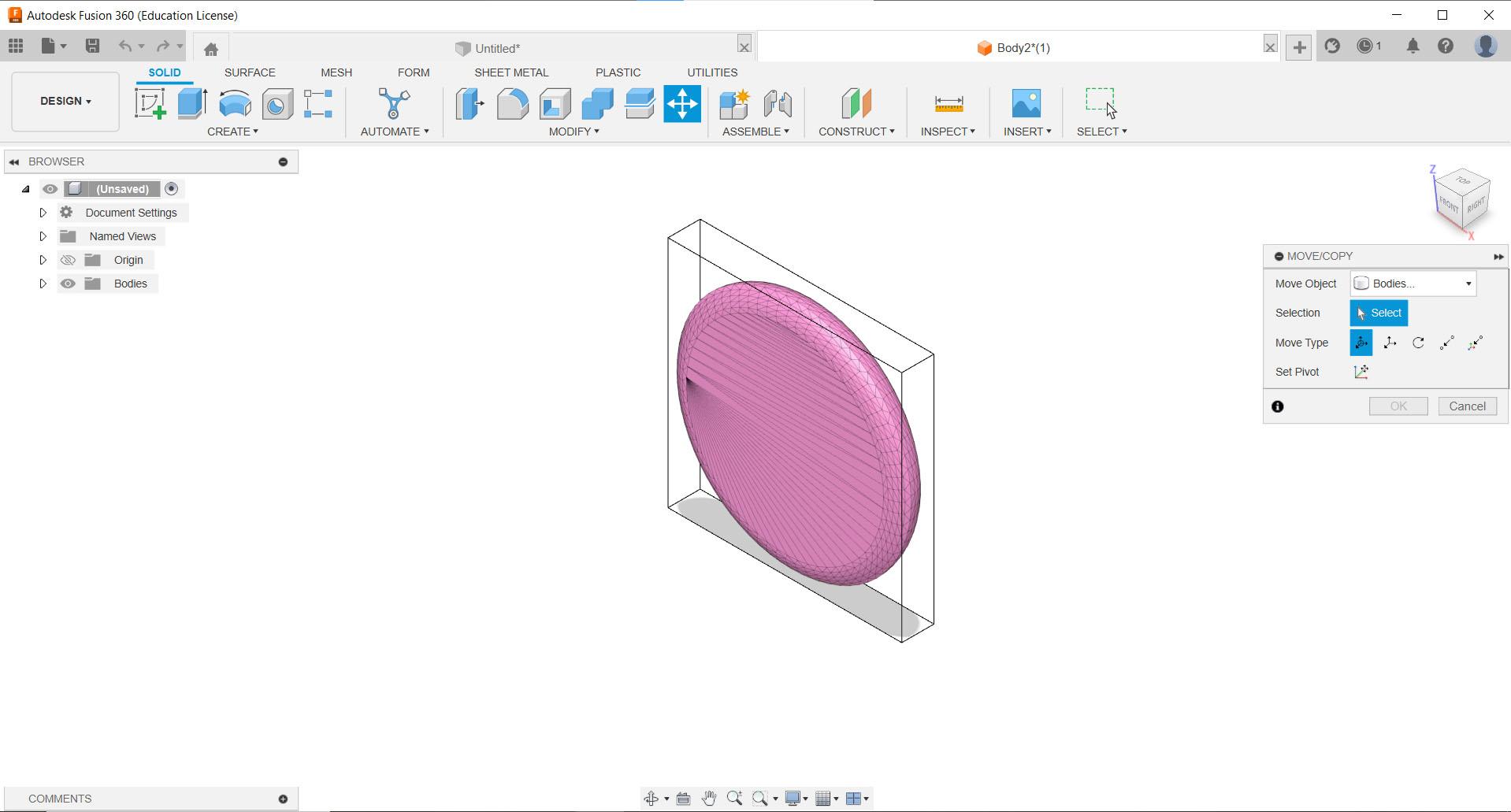Click the Cancel button in Move/Copy
Image resolution: width=1511 pixels, height=812 pixels.
[1467, 406]
